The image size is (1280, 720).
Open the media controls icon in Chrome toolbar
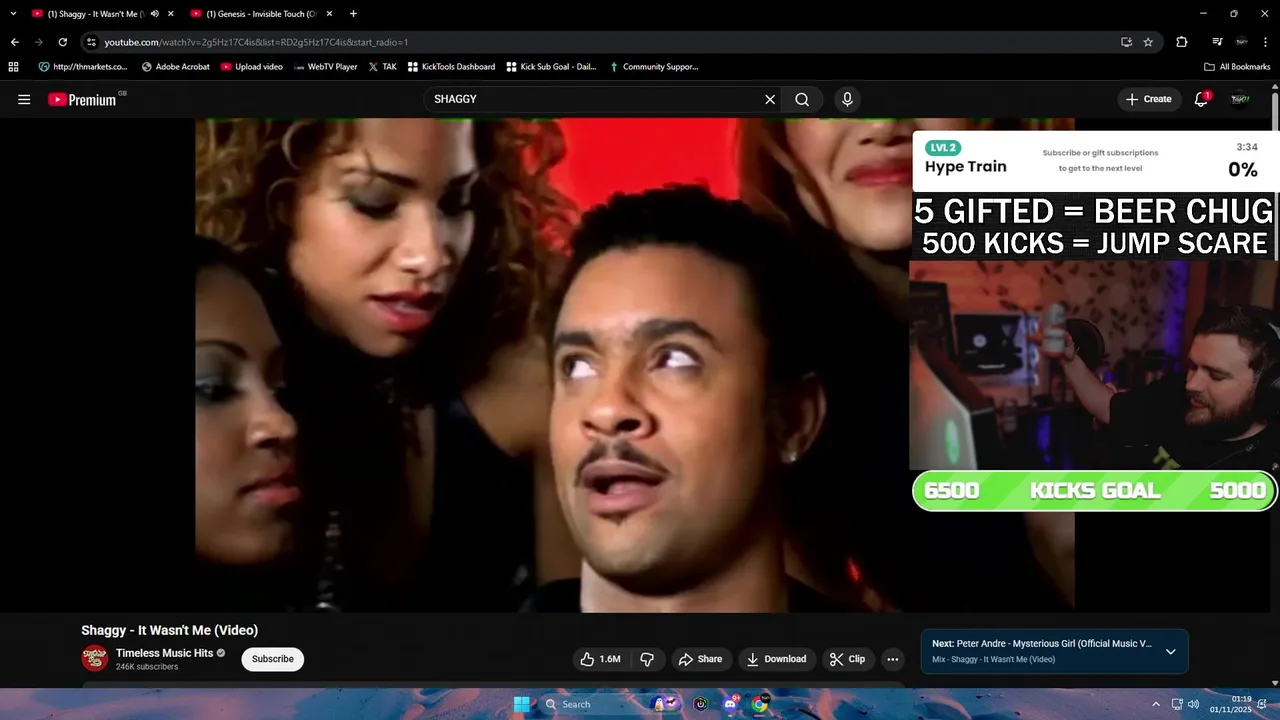(1217, 42)
